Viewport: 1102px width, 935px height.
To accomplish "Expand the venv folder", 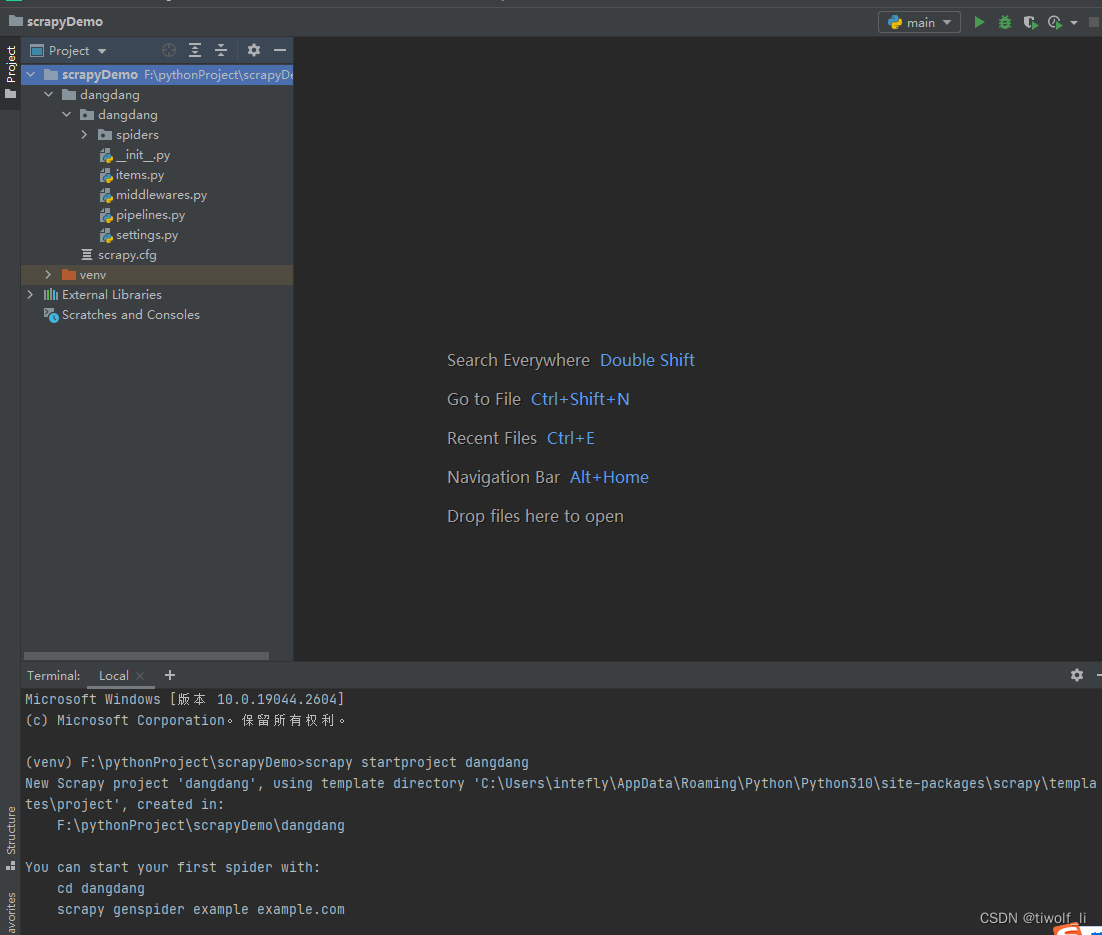I will pyautogui.click(x=48, y=275).
